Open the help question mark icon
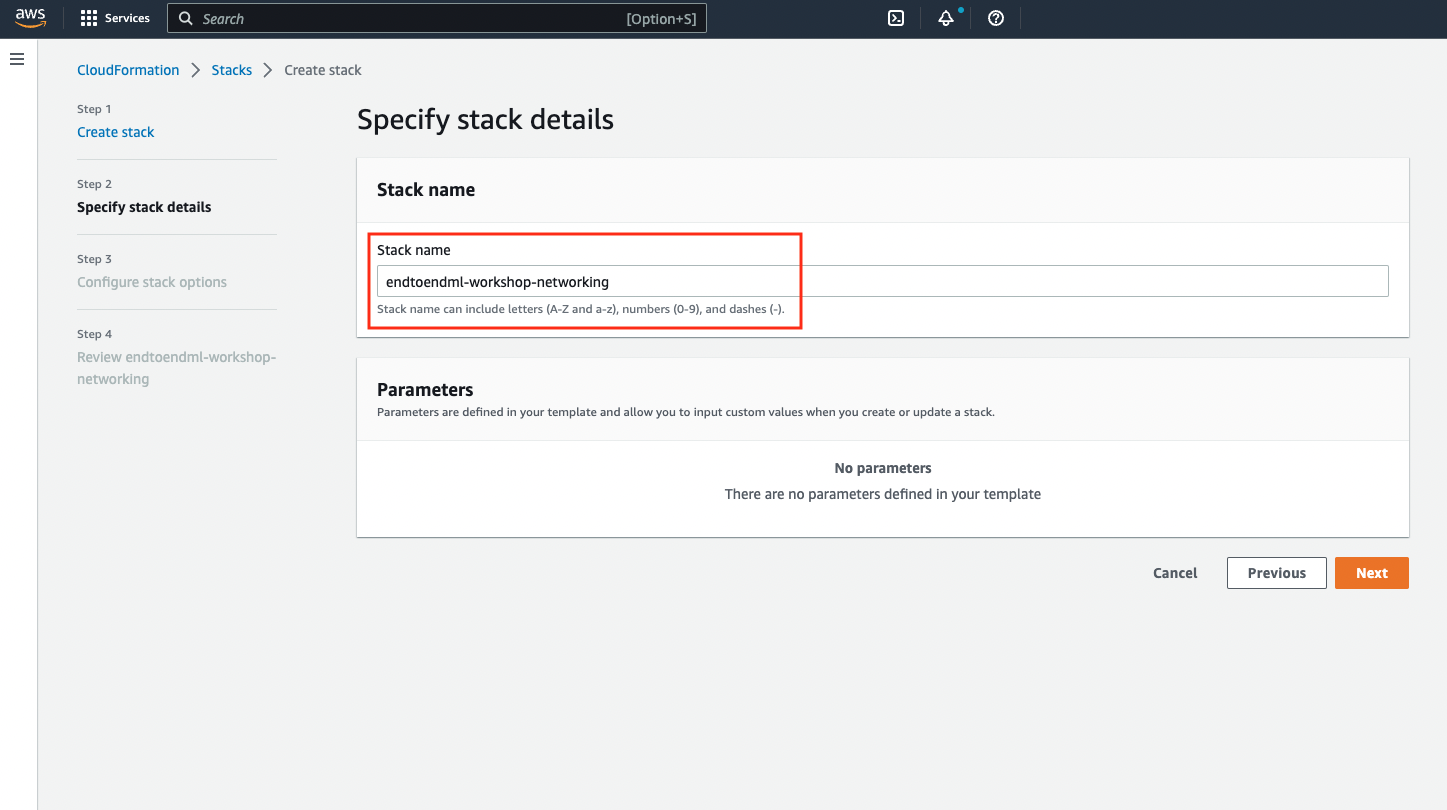Viewport: 1447px width, 810px height. point(996,18)
